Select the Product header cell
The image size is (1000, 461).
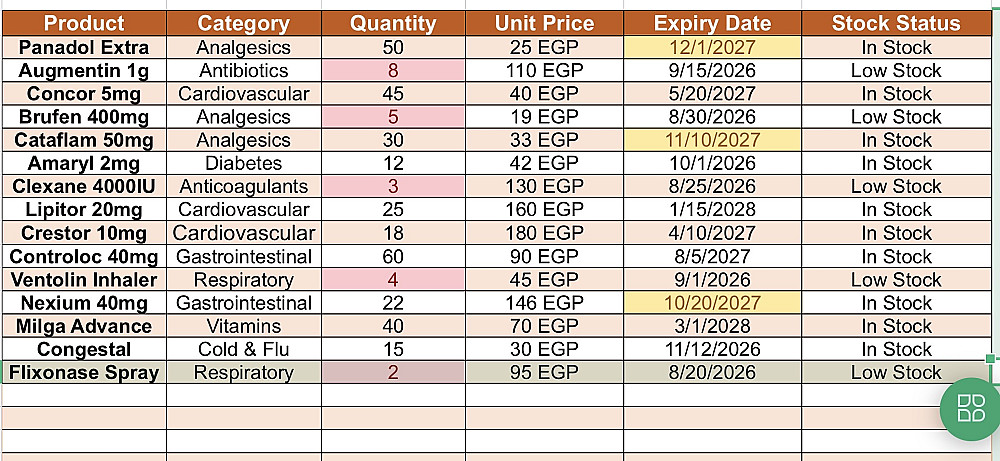[84, 24]
